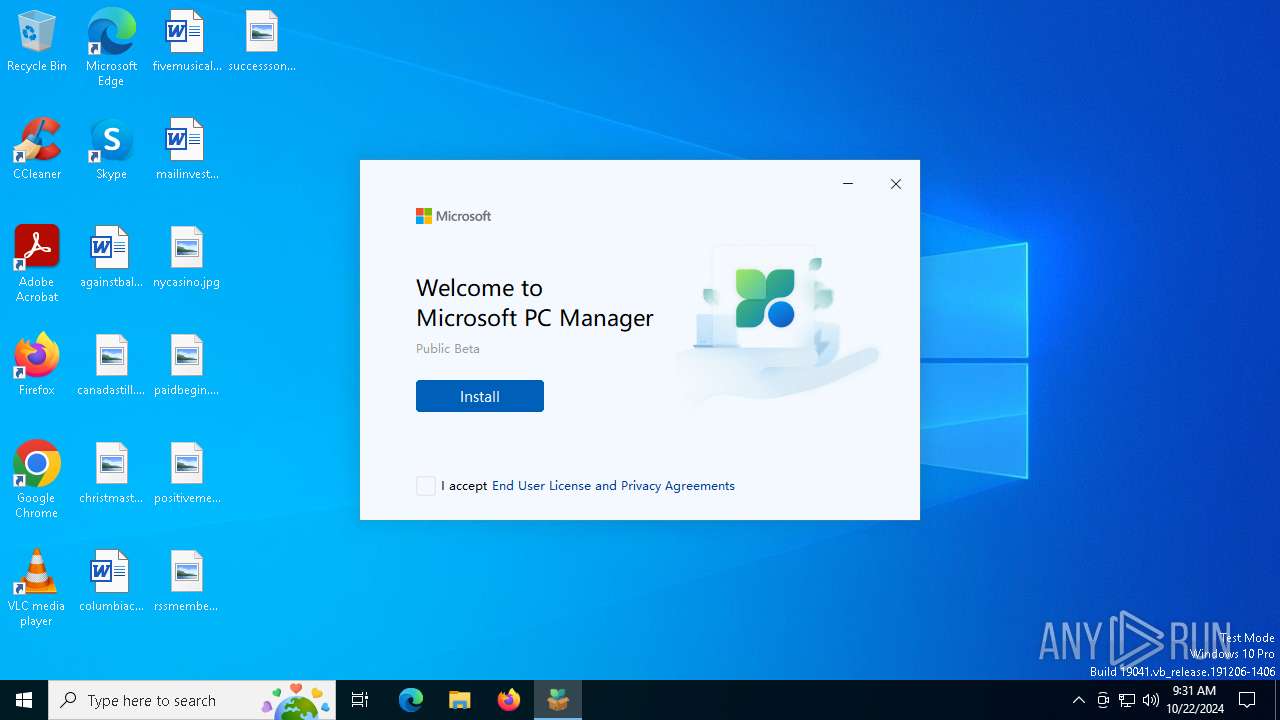Select the Recycle Bin desktop icon
Image resolution: width=1280 pixels, height=720 pixels.
[x=37, y=42]
